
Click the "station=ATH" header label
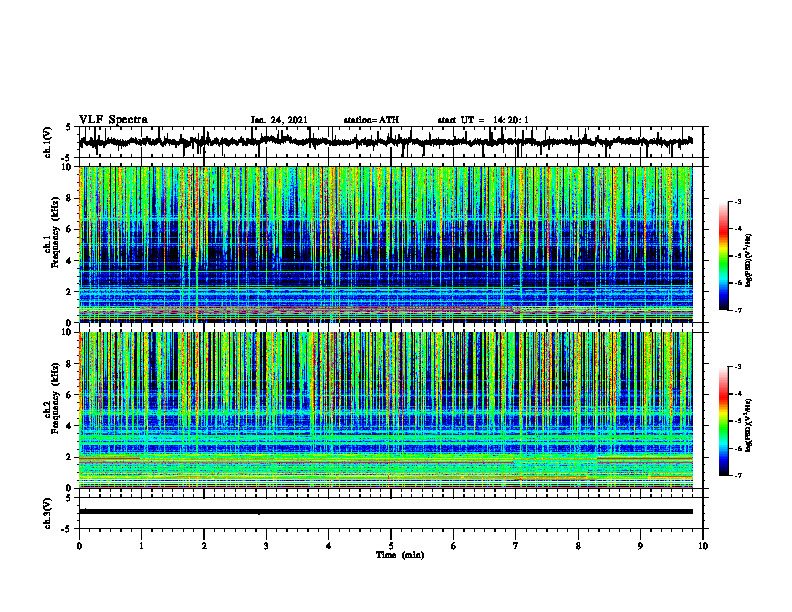(371, 120)
